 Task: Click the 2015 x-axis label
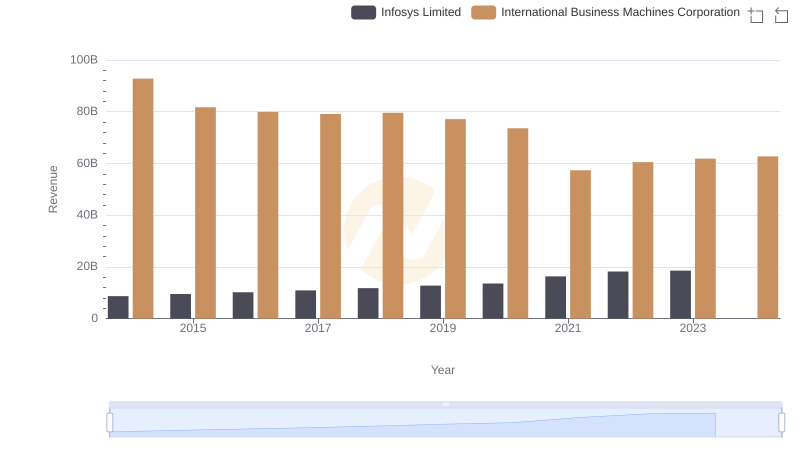pyautogui.click(x=193, y=328)
